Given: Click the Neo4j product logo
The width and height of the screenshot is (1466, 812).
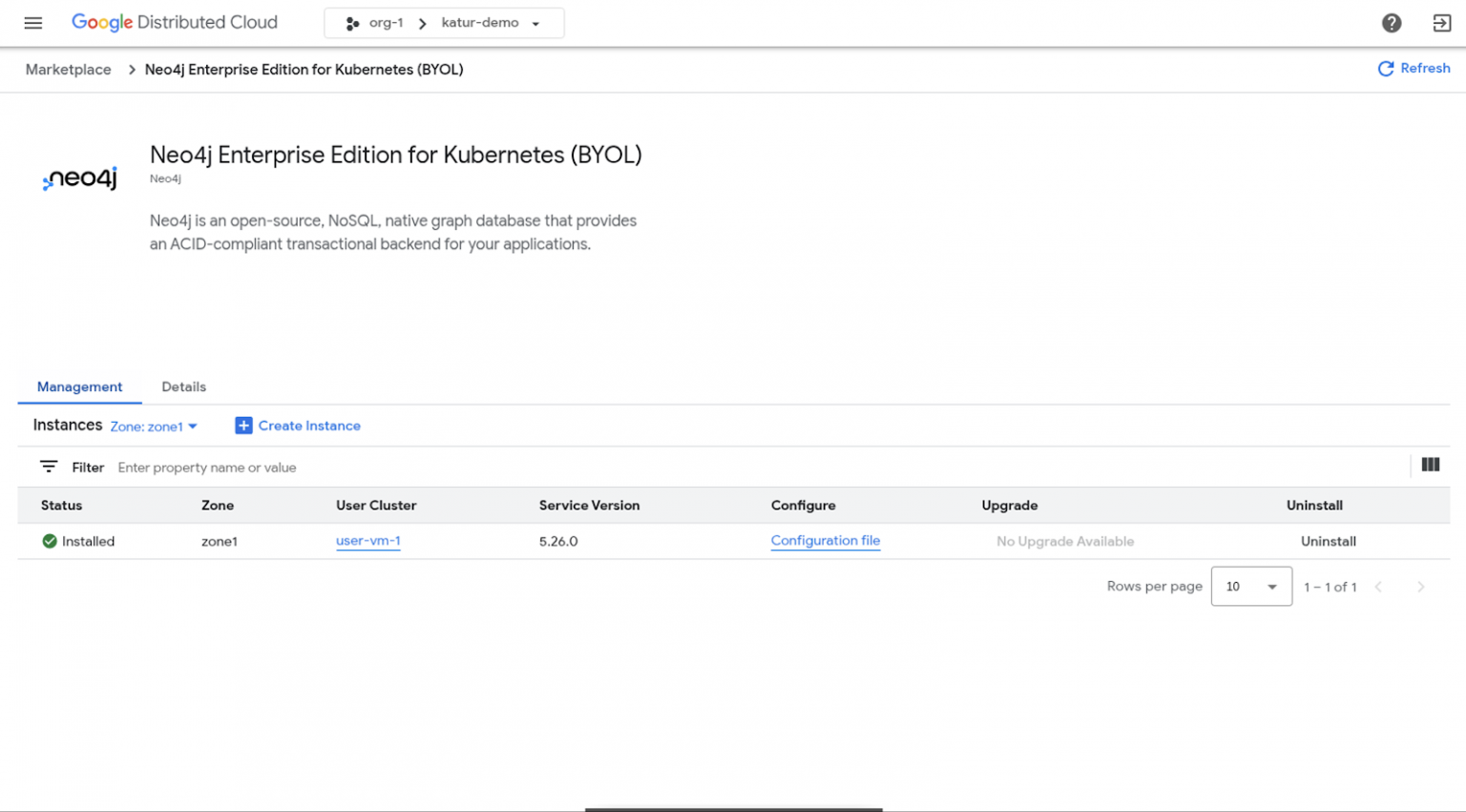Looking at the screenshot, I should point(79,178).
